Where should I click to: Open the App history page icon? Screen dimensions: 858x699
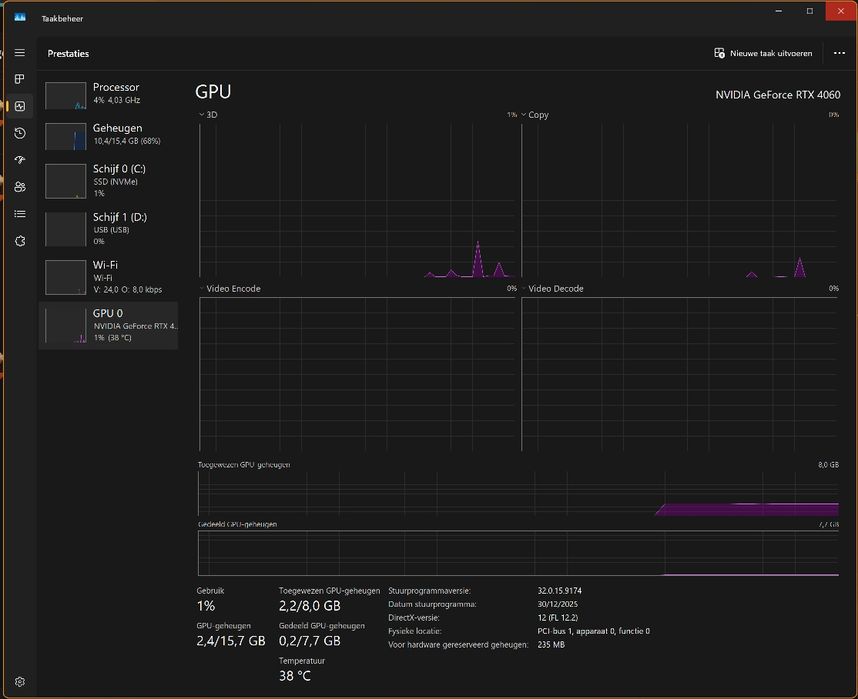click(20, 133)
